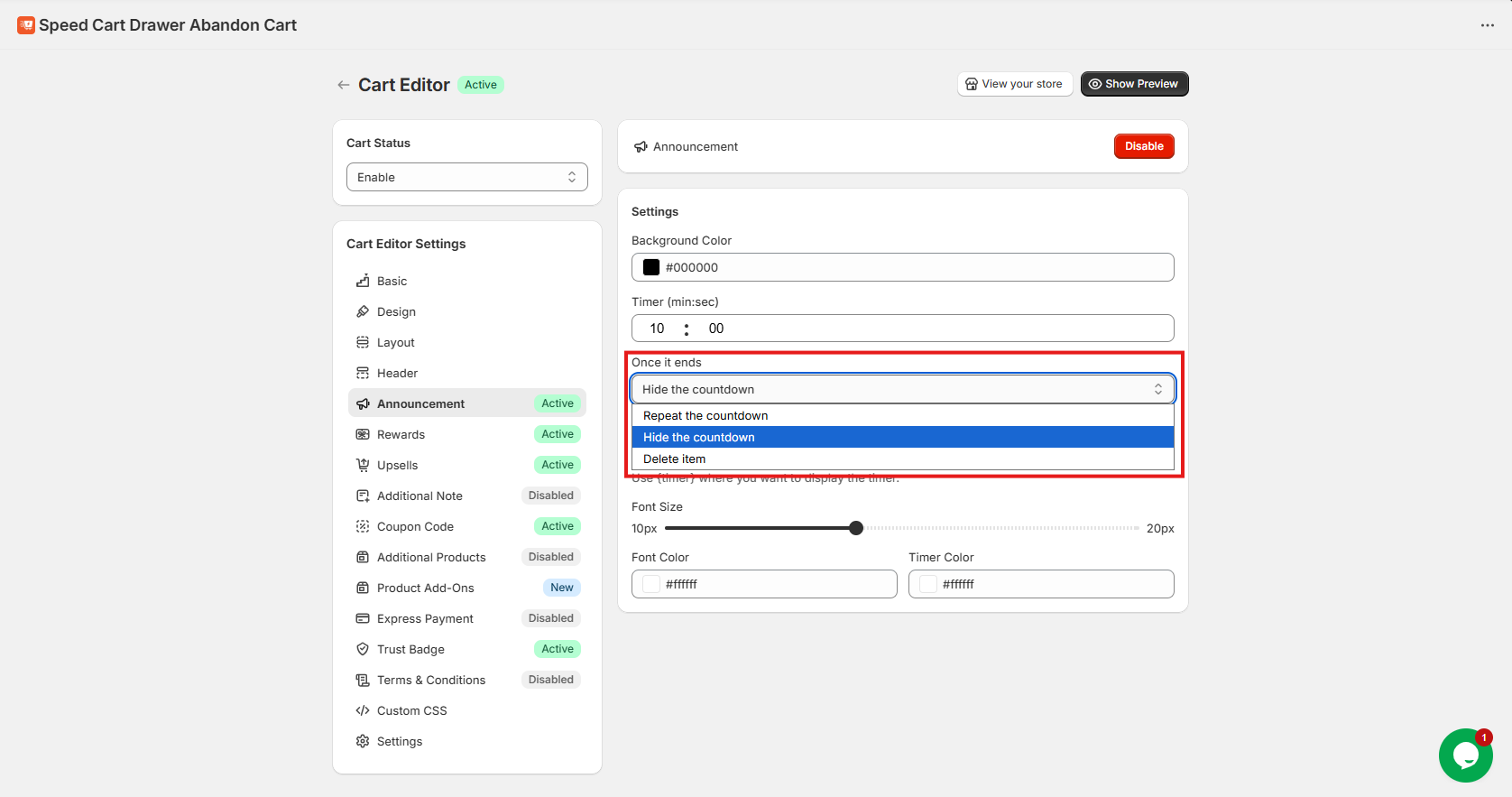The image size is (1512, 797).
Task: Click the three-dot more options icon
Action: click(1487, 25)
